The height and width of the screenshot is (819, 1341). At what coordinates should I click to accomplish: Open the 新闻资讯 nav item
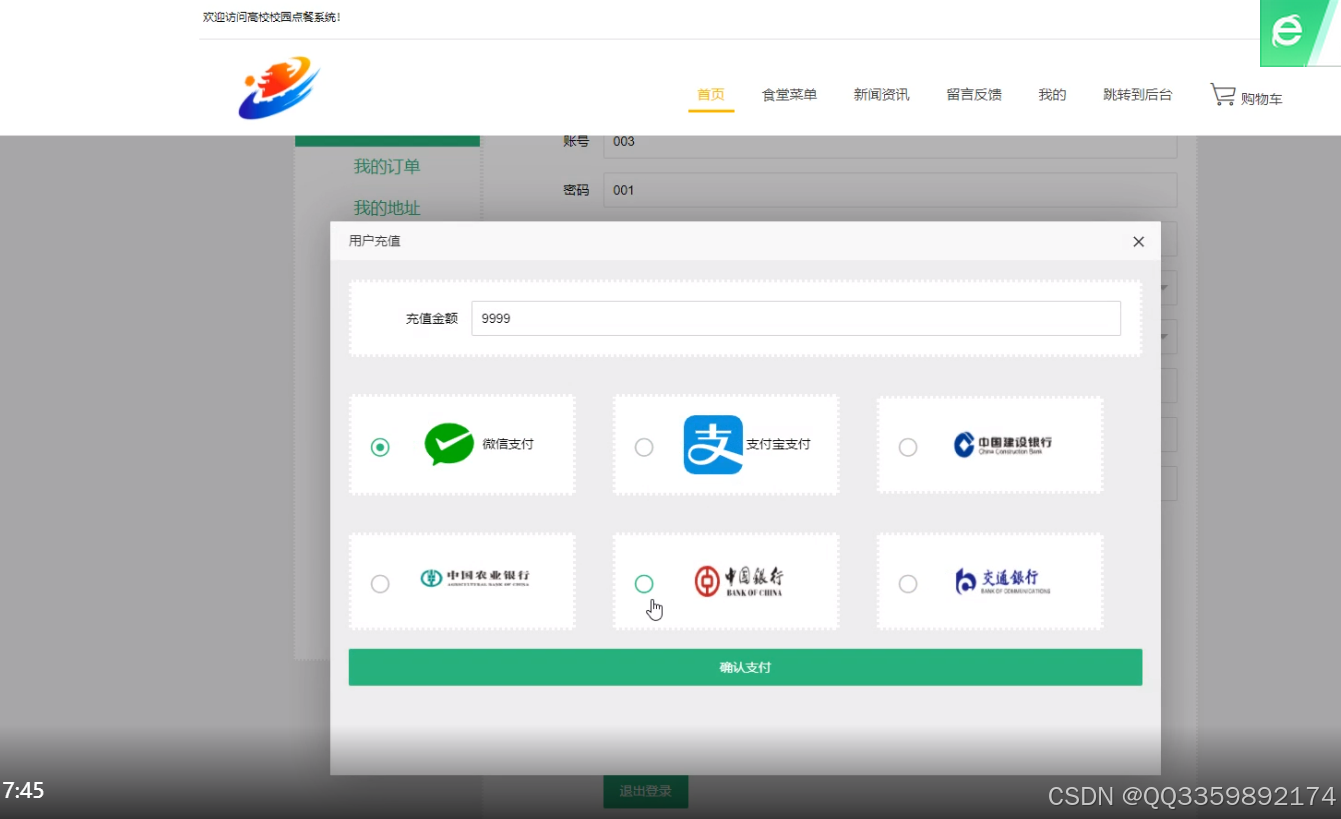881,95
